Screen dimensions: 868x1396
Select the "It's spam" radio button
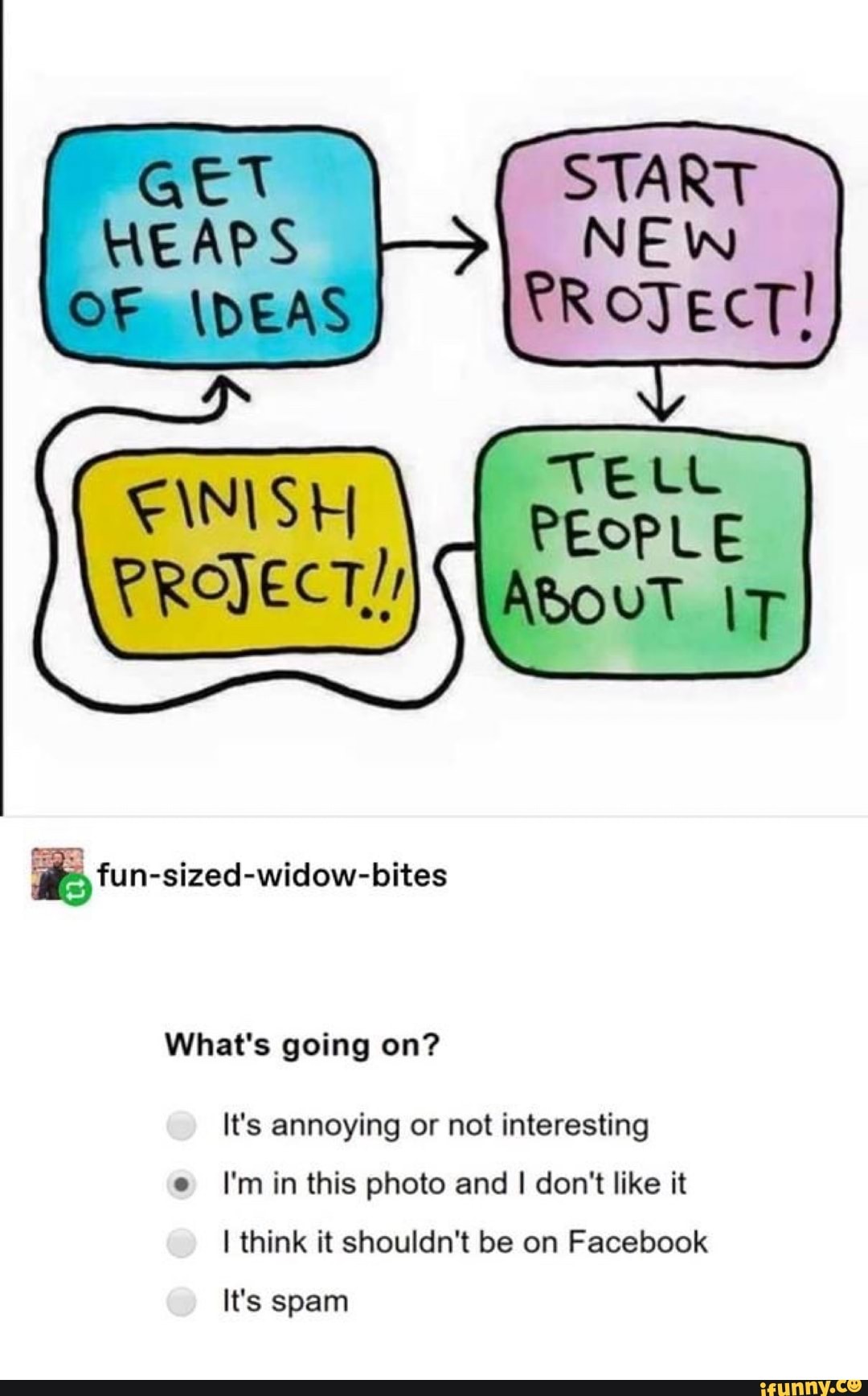[x=182, y=1301]
